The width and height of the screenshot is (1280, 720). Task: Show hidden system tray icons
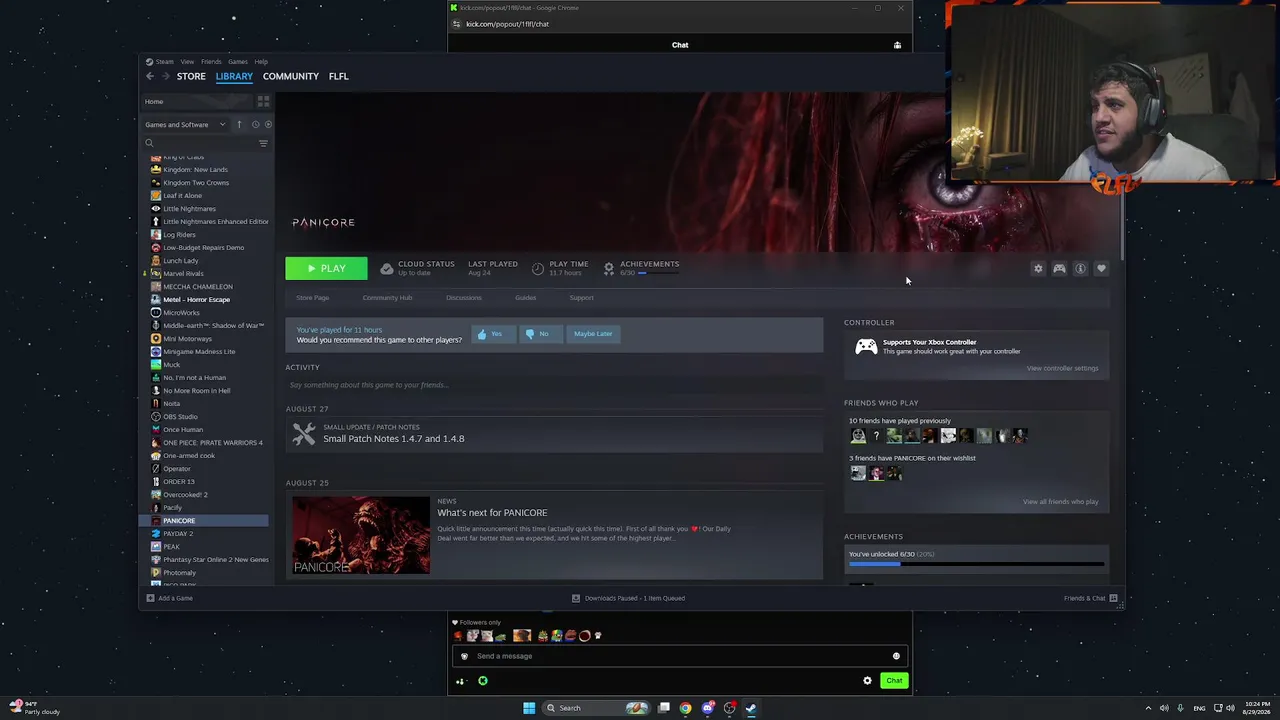(1148, 708)
